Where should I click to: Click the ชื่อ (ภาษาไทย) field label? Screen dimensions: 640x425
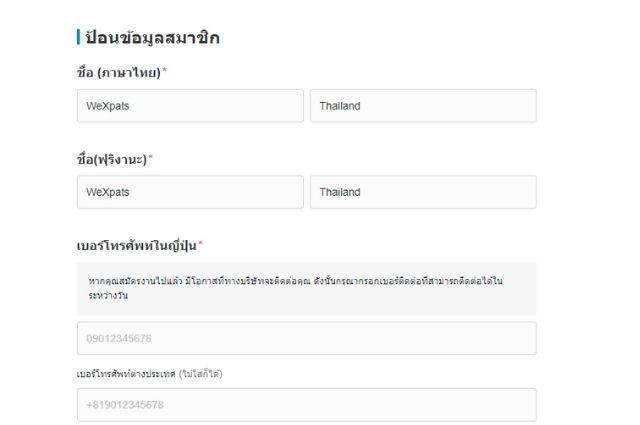pos(118,73)
